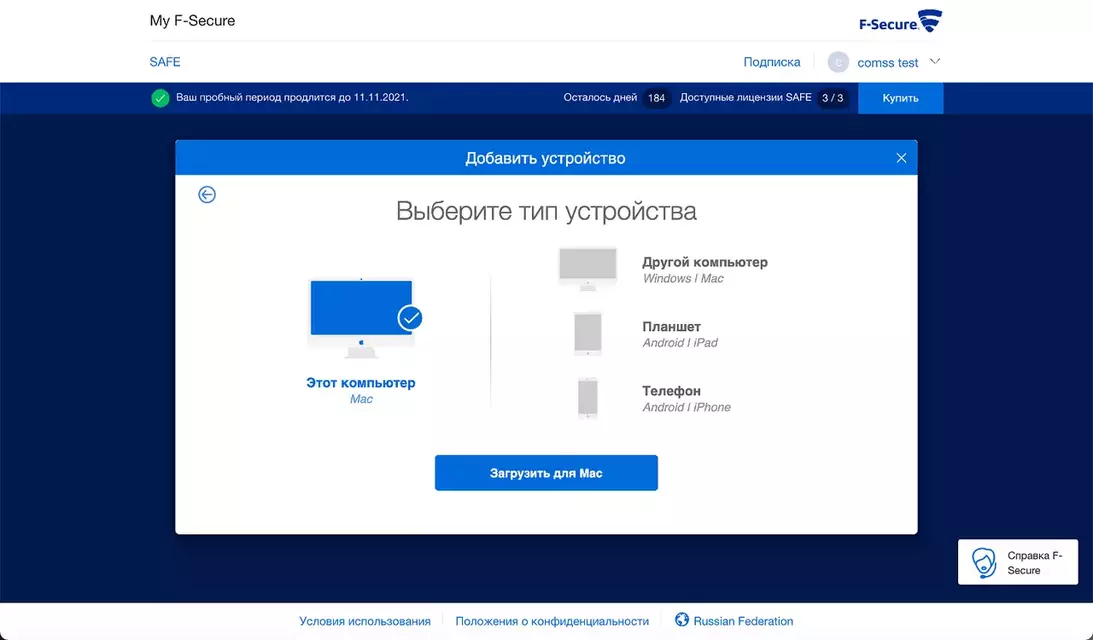The image size is (1093, 640).
Task: Select the Этот компьютер label
Action: 360,383
